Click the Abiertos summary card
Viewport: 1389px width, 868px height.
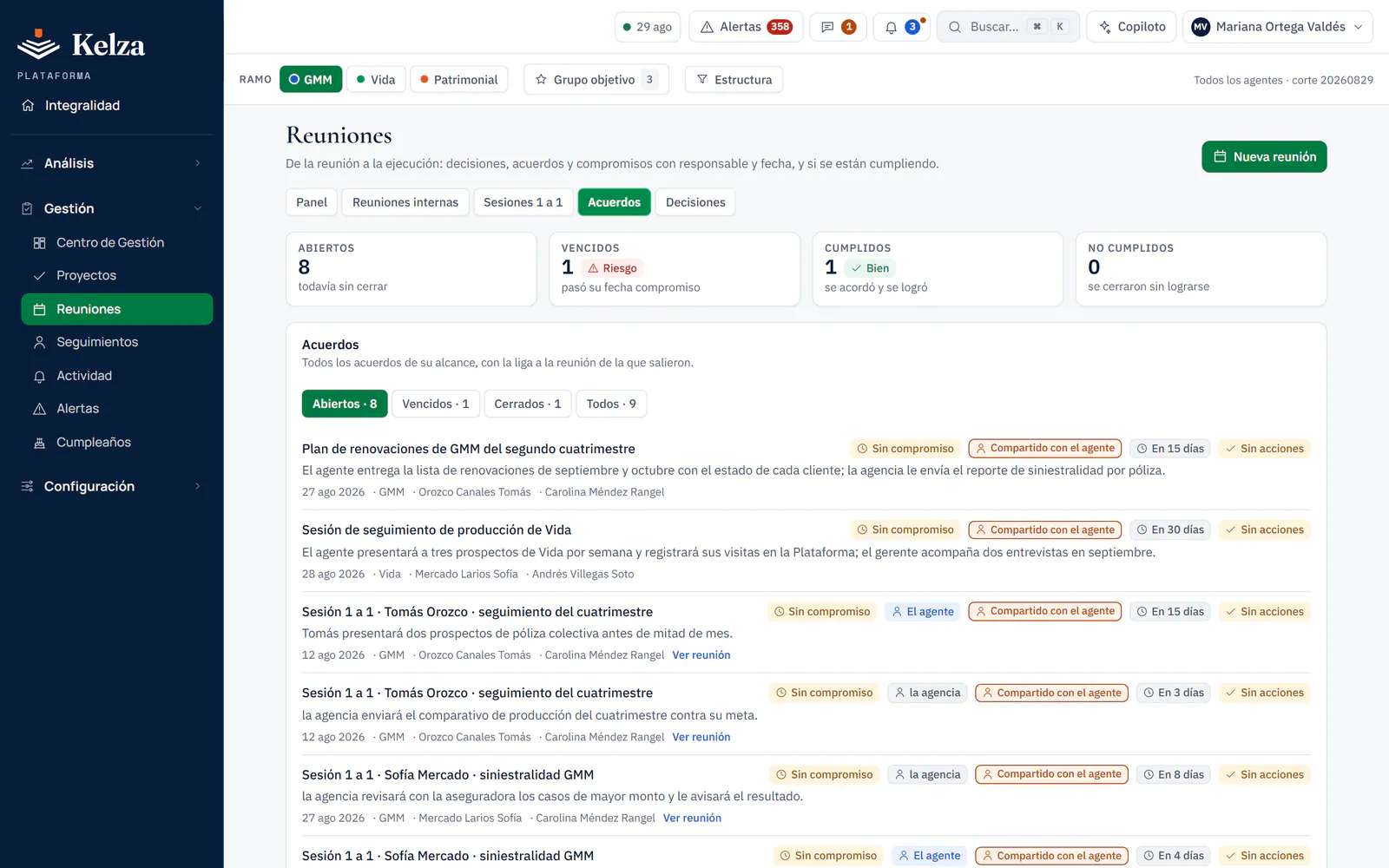[411, 269]
